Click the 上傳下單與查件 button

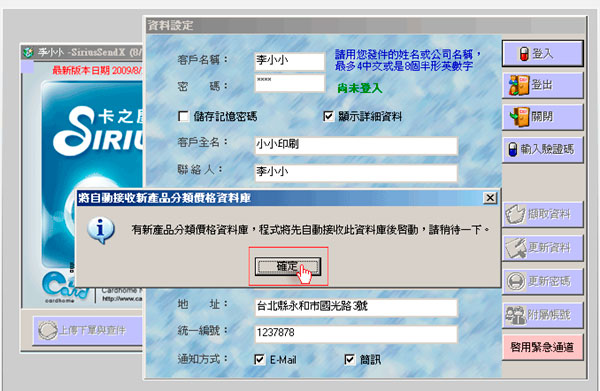(x=88, y=330)
